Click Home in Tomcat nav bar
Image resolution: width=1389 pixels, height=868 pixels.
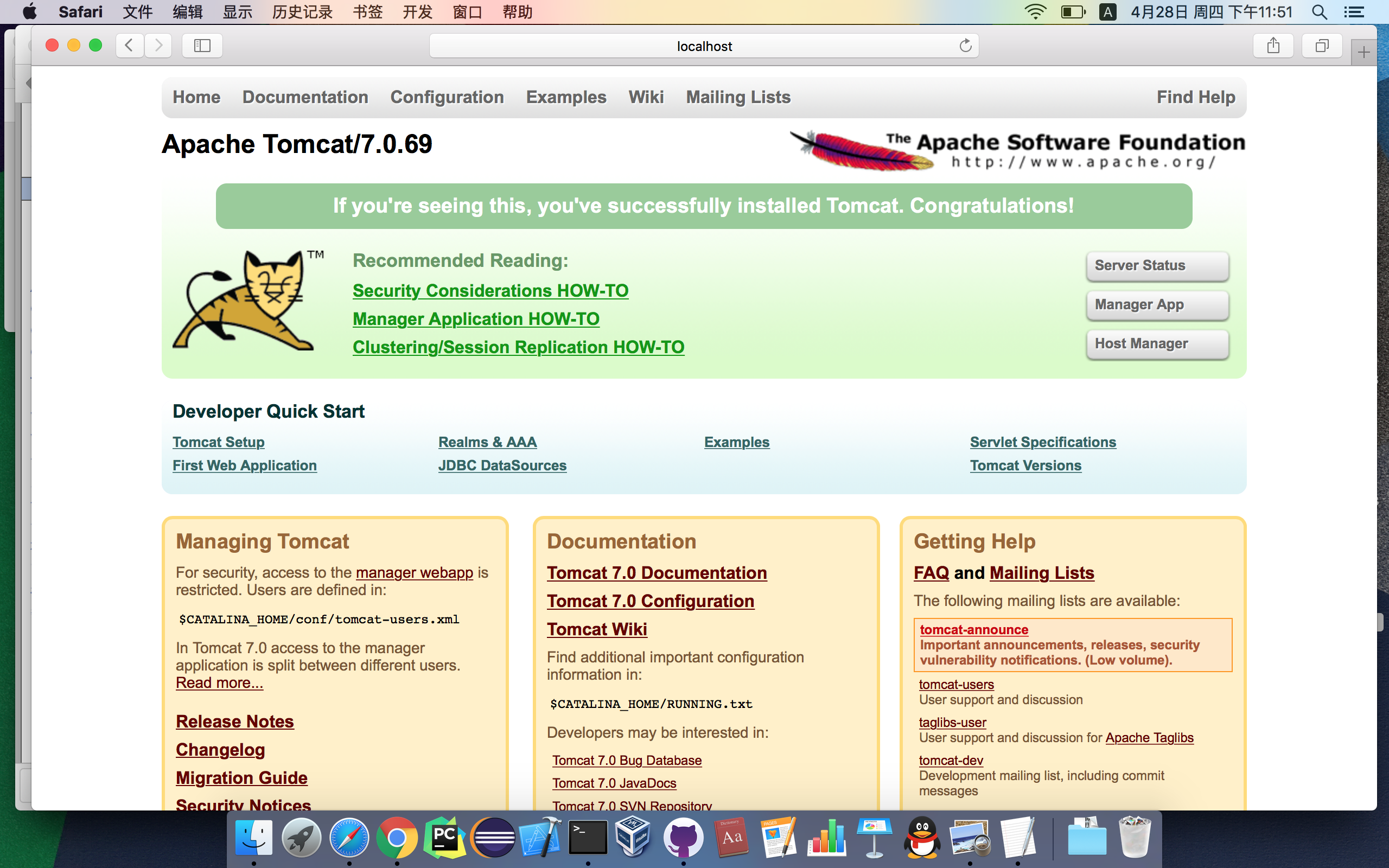[x=196, y=97]
